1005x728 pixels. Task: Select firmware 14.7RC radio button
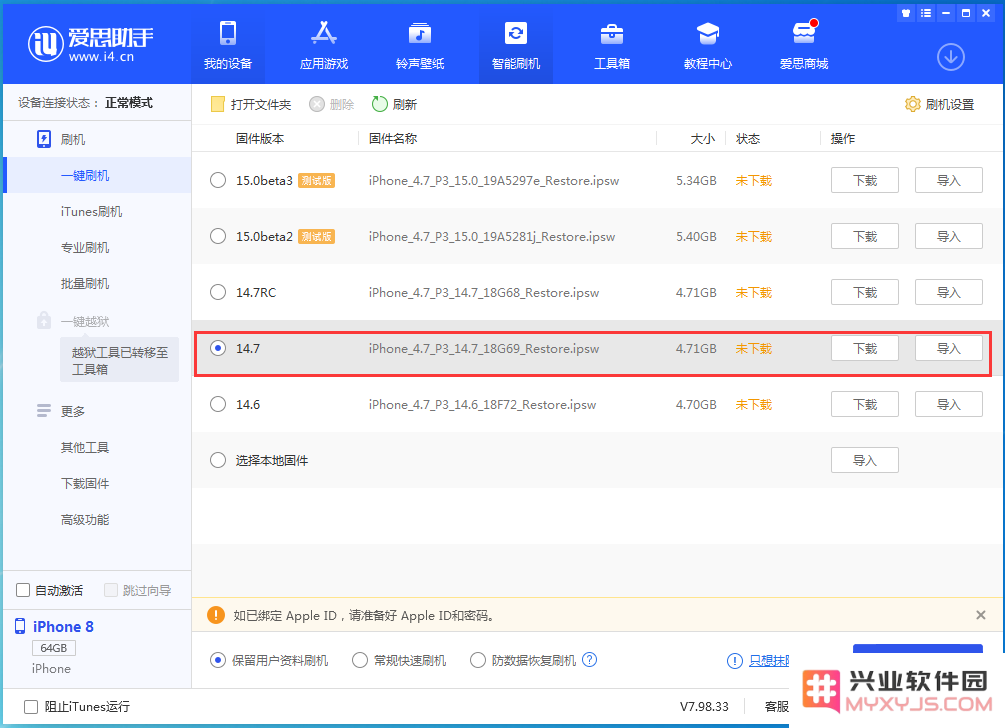click(218, 292)
